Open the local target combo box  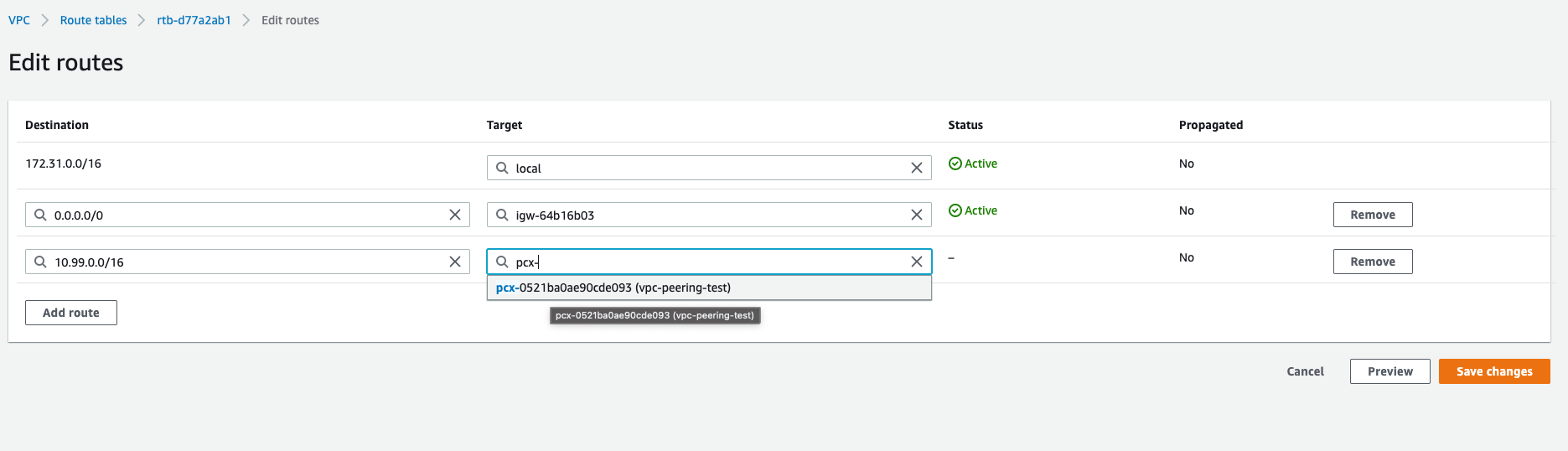709,168
